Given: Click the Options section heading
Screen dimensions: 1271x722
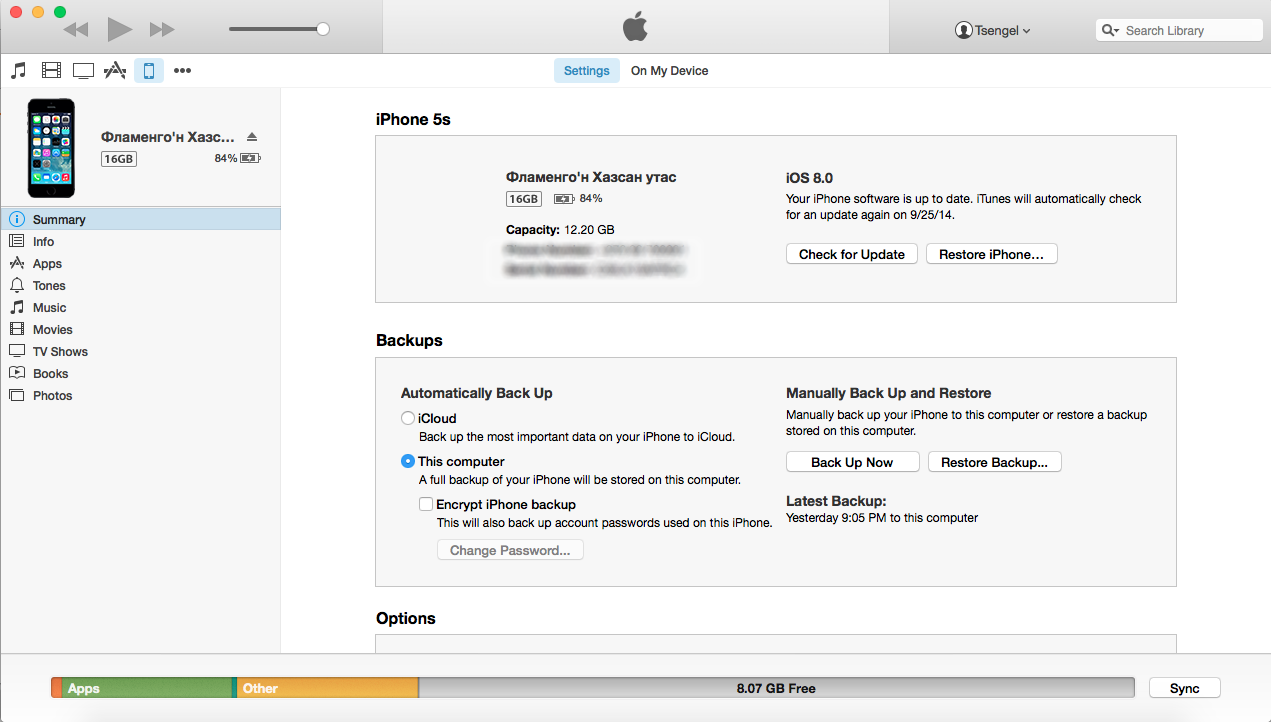Looking at the screenshot, I should point(406,618).
